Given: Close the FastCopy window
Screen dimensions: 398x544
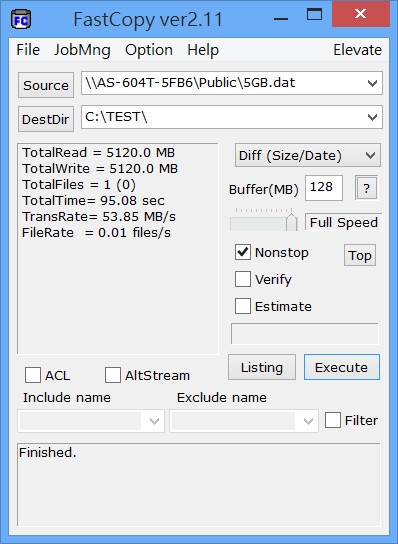Looking at the screenshot, I should click(361, 14).
